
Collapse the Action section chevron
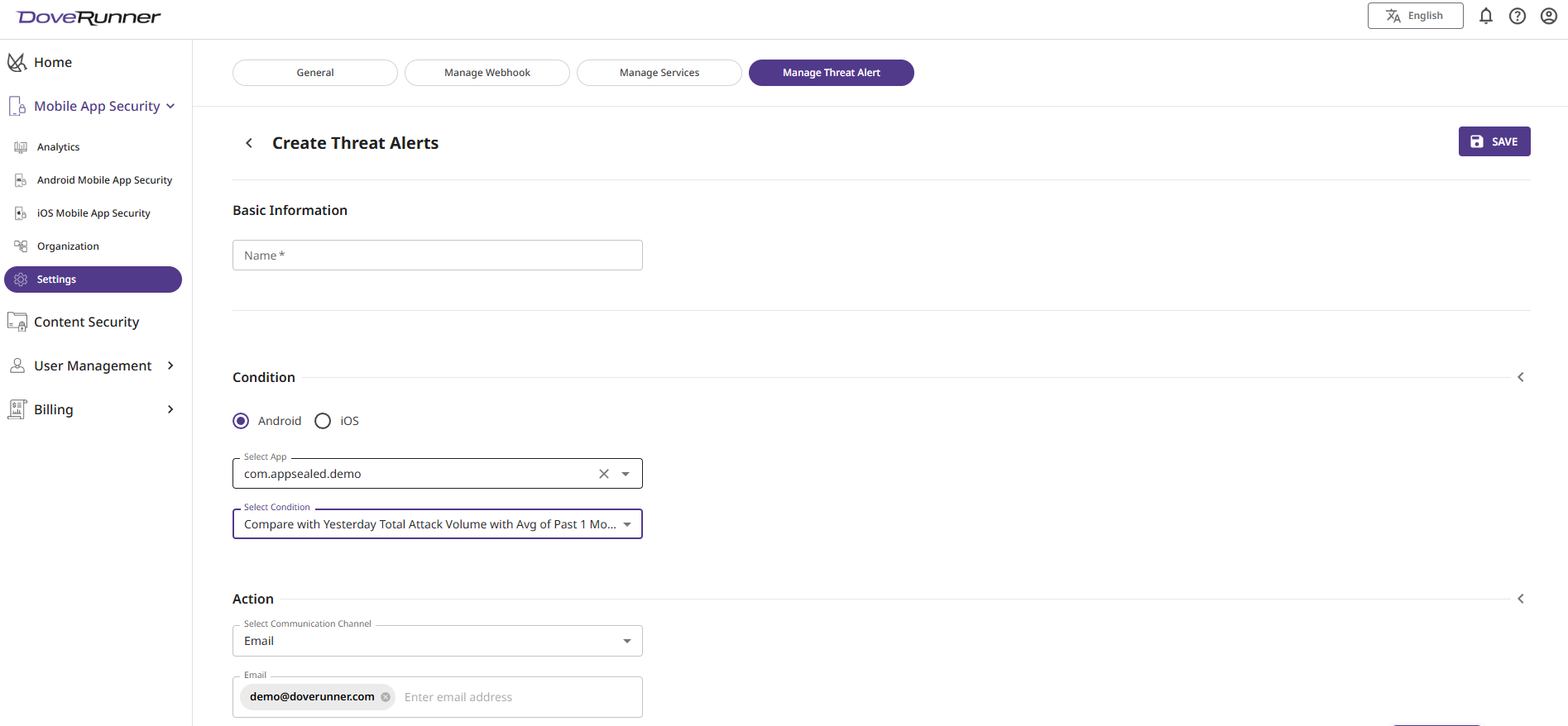(1521, 599)
